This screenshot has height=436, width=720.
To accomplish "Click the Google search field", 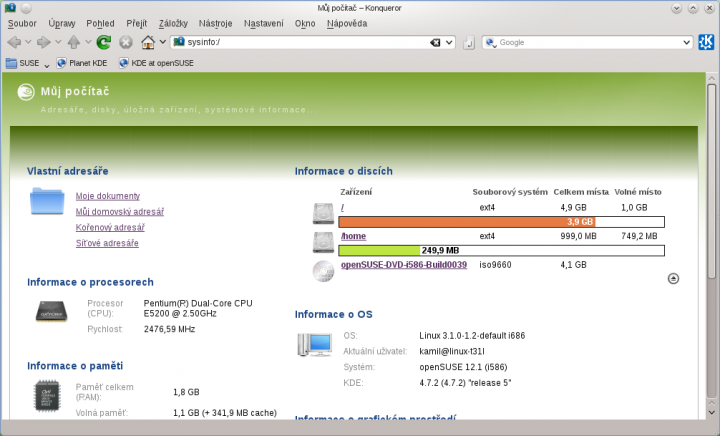I will (x=589, y=42).
